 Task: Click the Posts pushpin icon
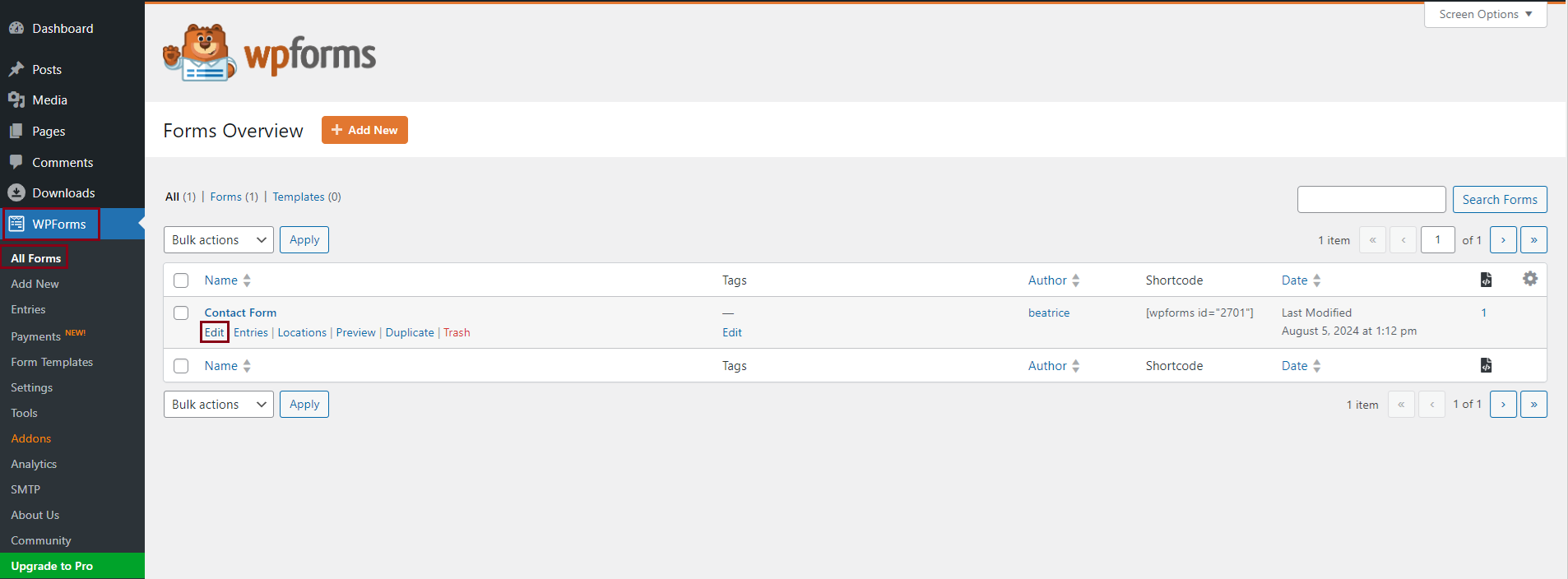coord(16,69)
